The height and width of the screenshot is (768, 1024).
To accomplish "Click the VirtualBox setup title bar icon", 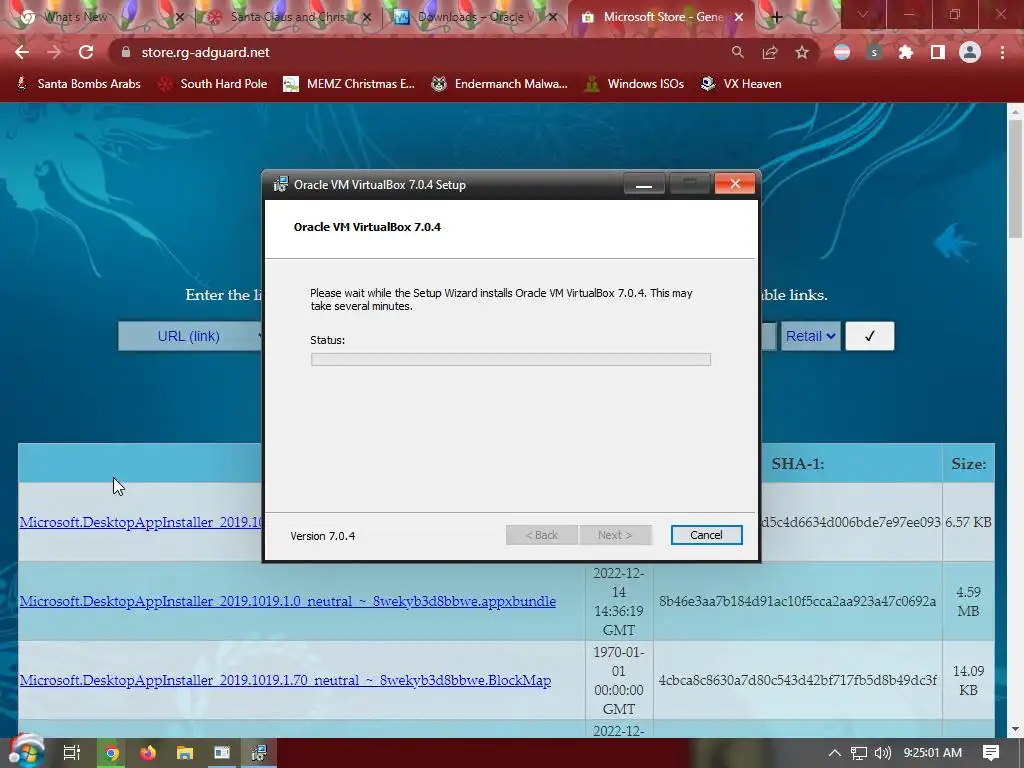I will [x=280, y=184].
